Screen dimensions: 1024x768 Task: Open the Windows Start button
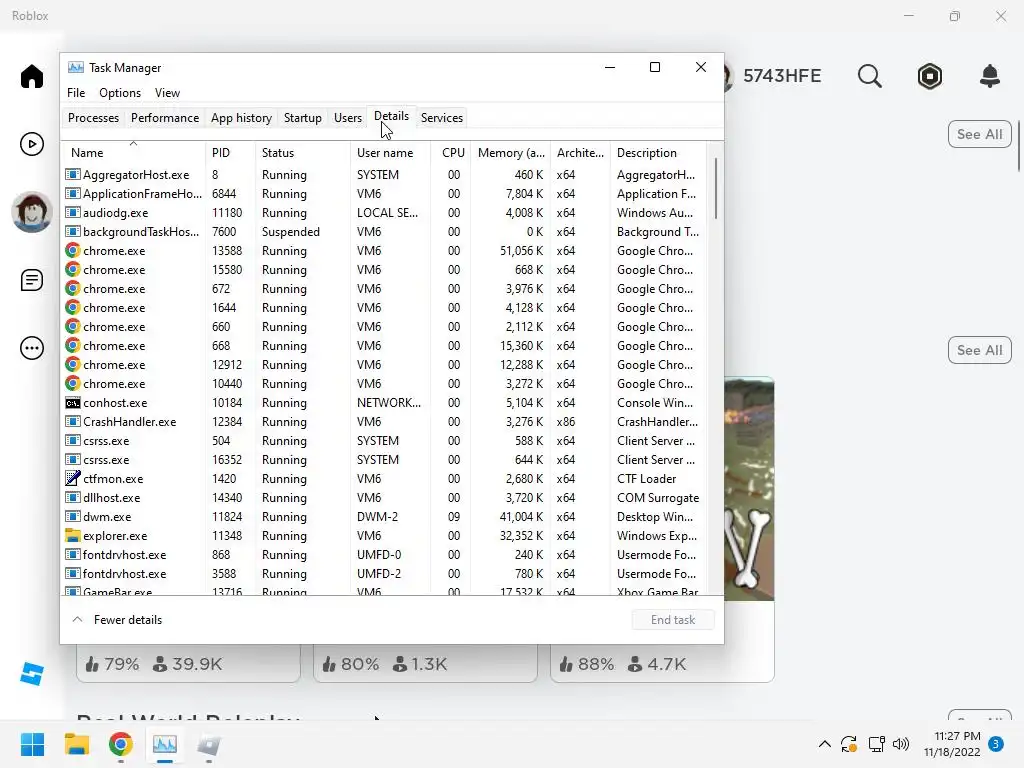tap(32, 744)
